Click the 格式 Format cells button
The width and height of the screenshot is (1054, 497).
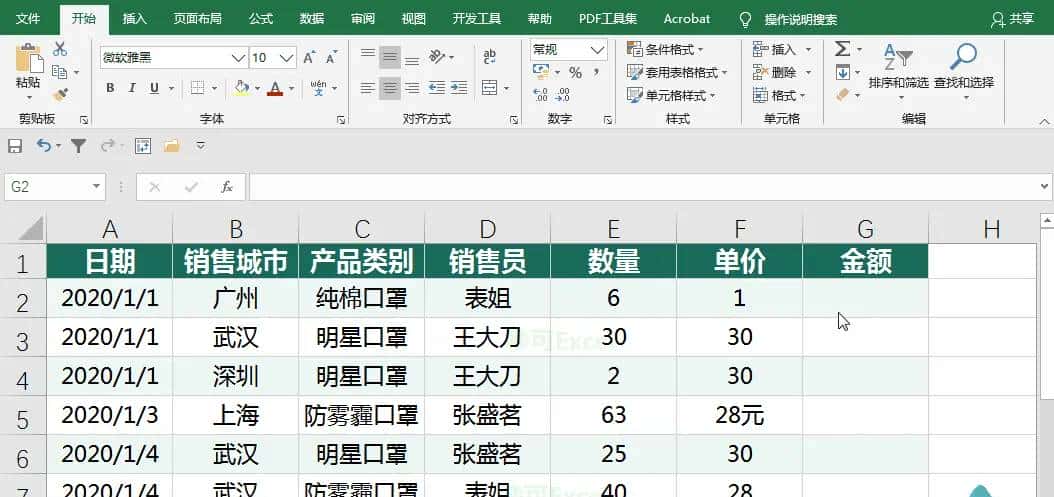click(781, 95)
